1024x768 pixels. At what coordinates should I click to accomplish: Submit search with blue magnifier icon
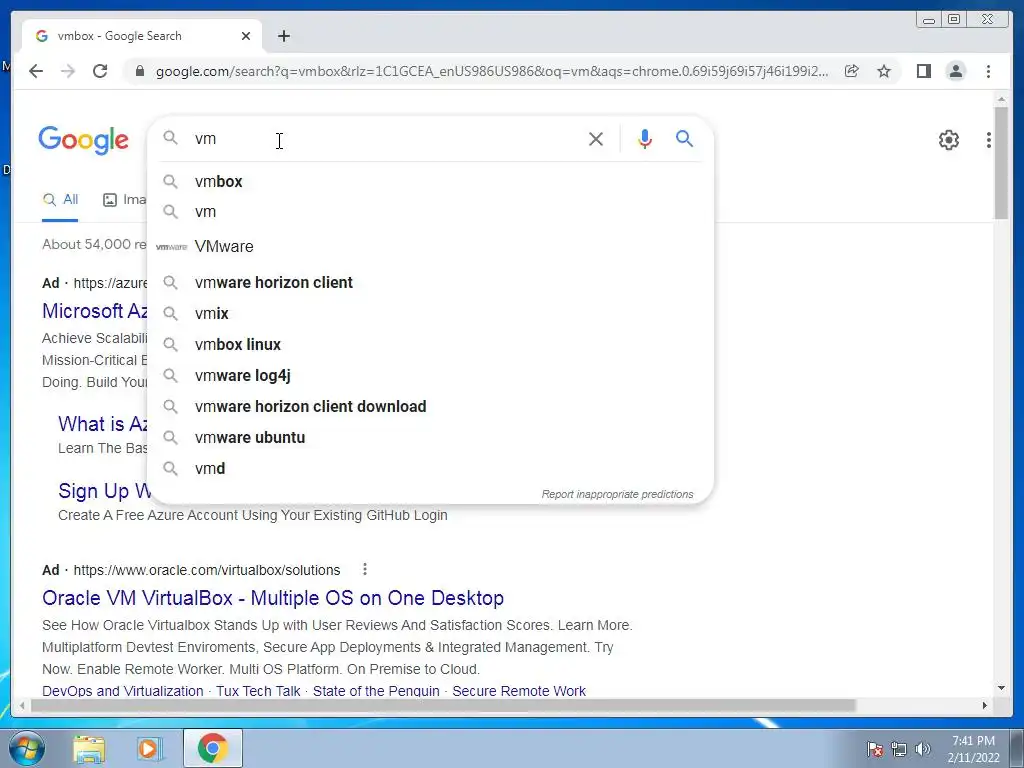coord(684,138)
